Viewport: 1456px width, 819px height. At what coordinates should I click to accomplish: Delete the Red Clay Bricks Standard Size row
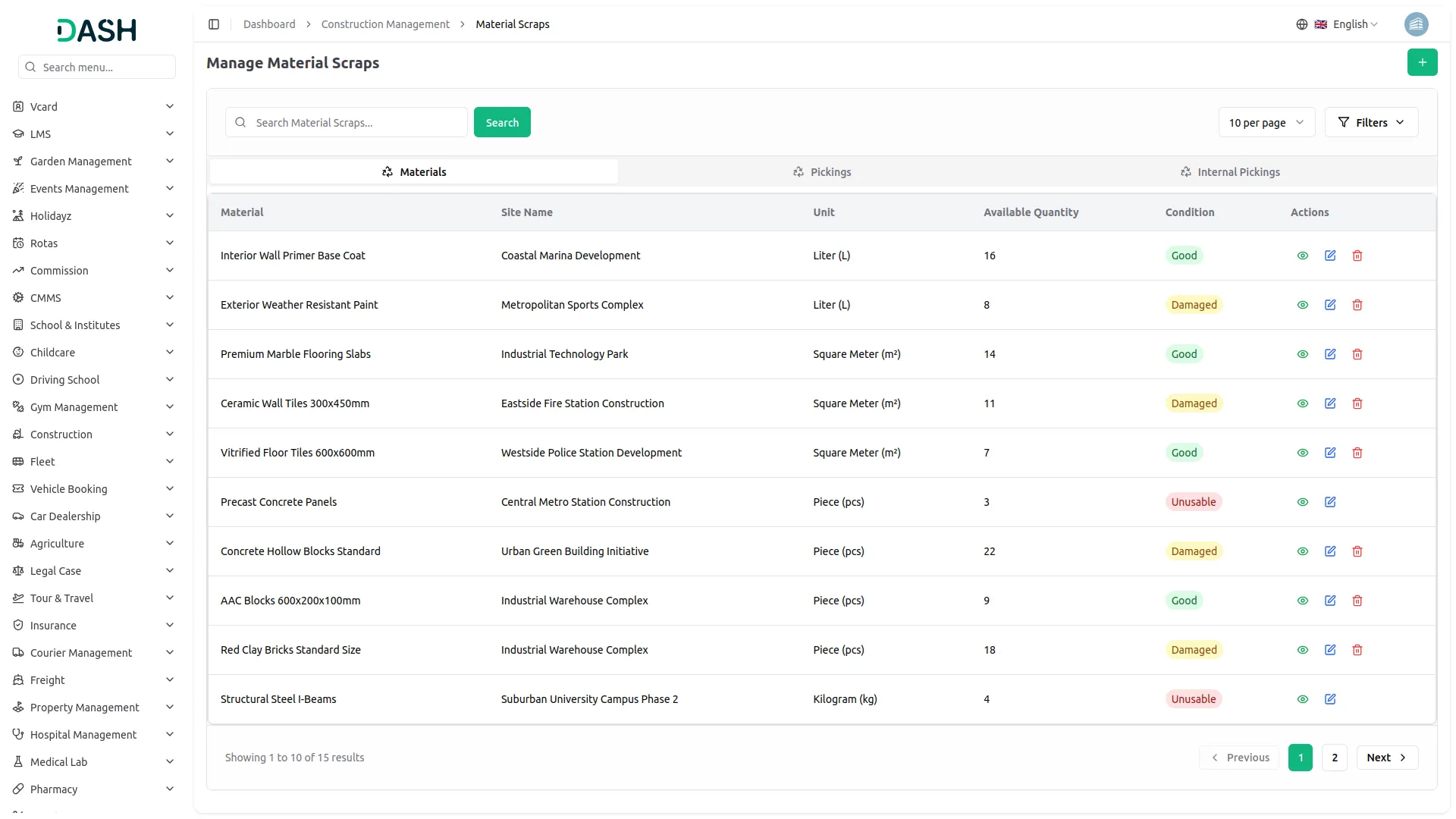pos(1357,650)
